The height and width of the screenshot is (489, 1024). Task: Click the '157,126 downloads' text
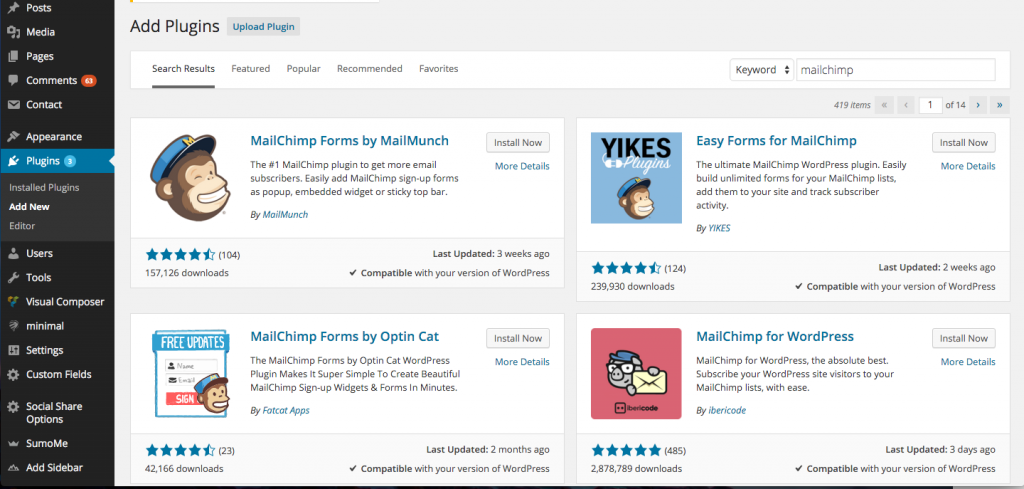[x=187, y=272]
